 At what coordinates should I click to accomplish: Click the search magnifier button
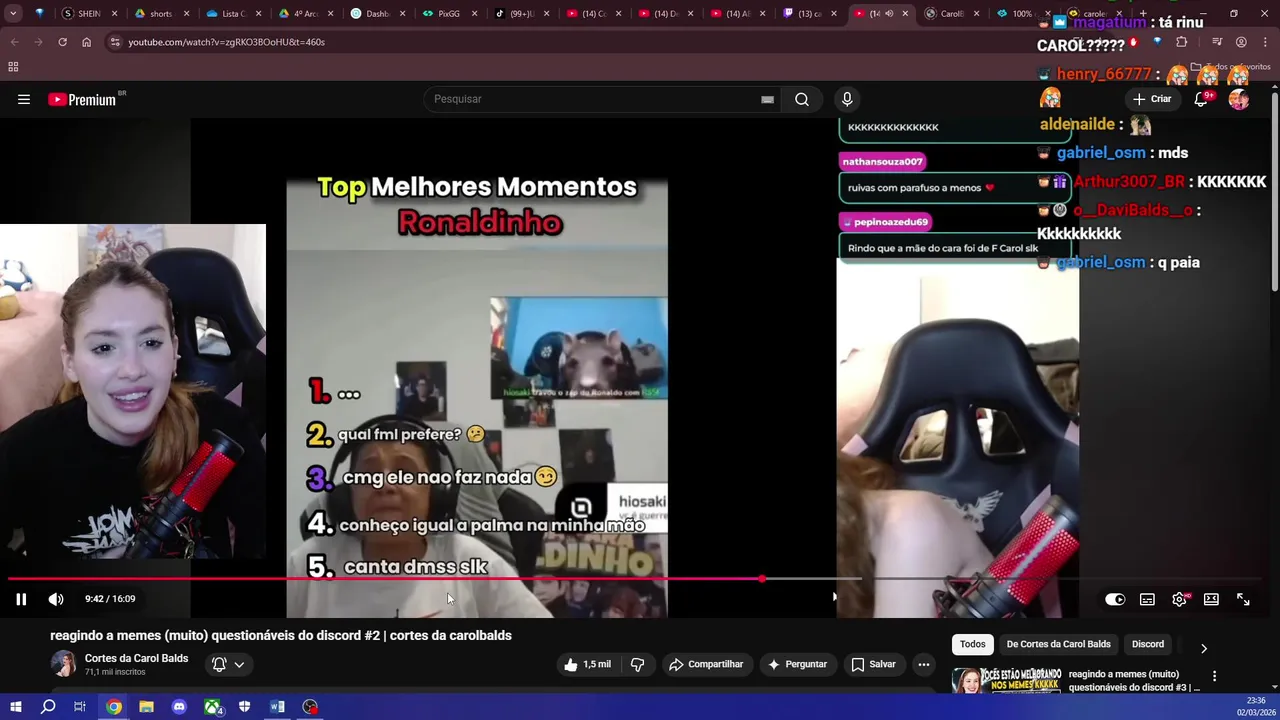coord(802,99)
